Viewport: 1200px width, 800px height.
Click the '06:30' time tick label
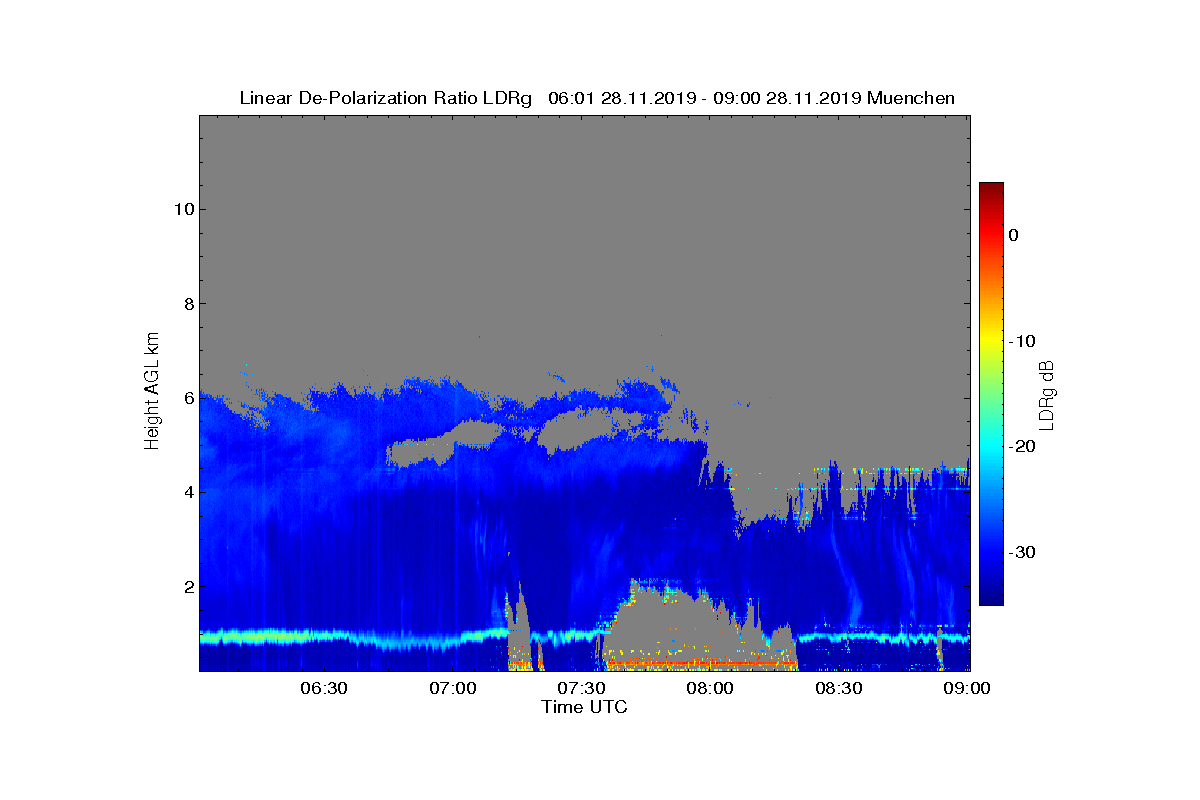click(325, 688)
